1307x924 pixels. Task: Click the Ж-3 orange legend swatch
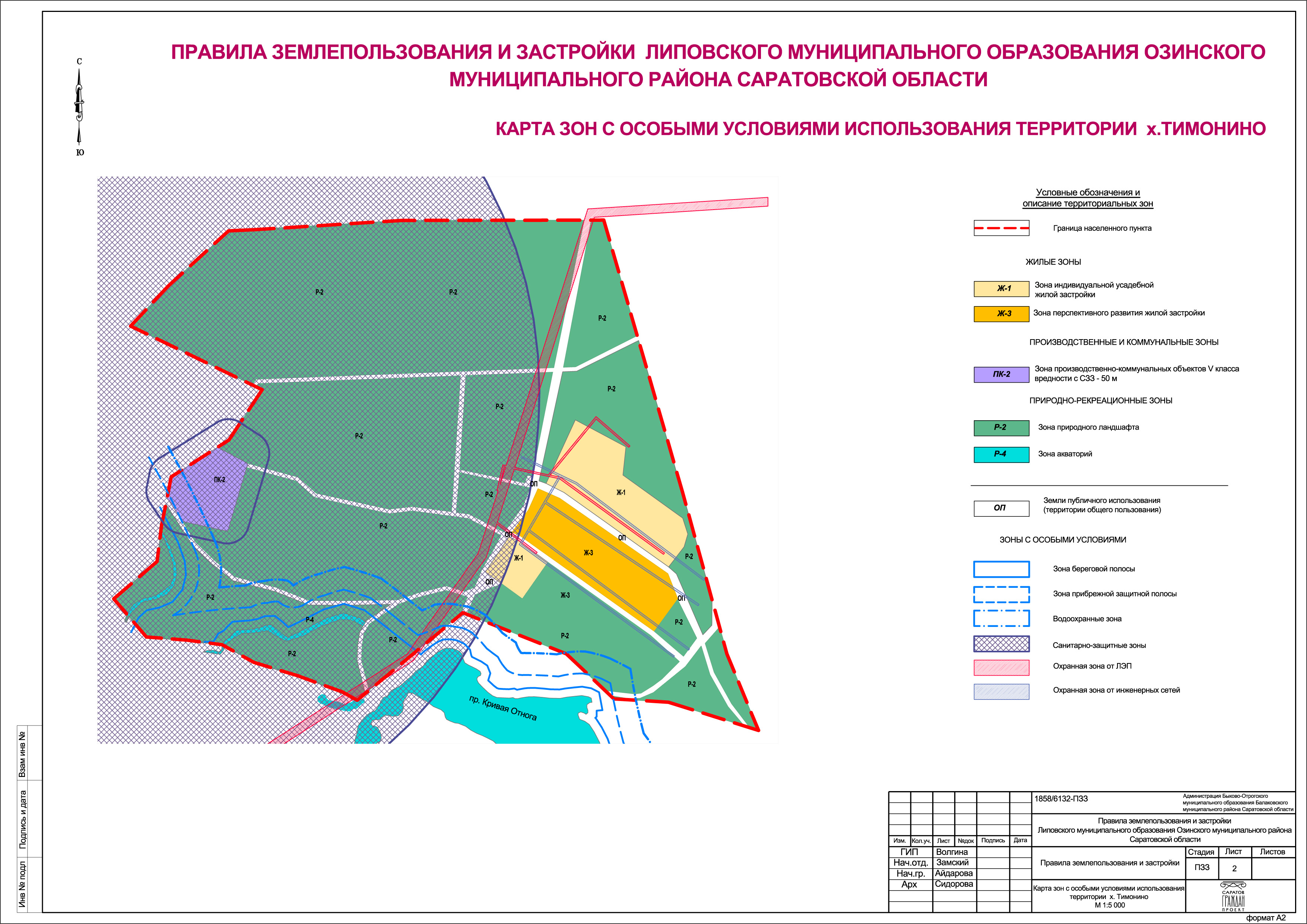(1001, 314)
